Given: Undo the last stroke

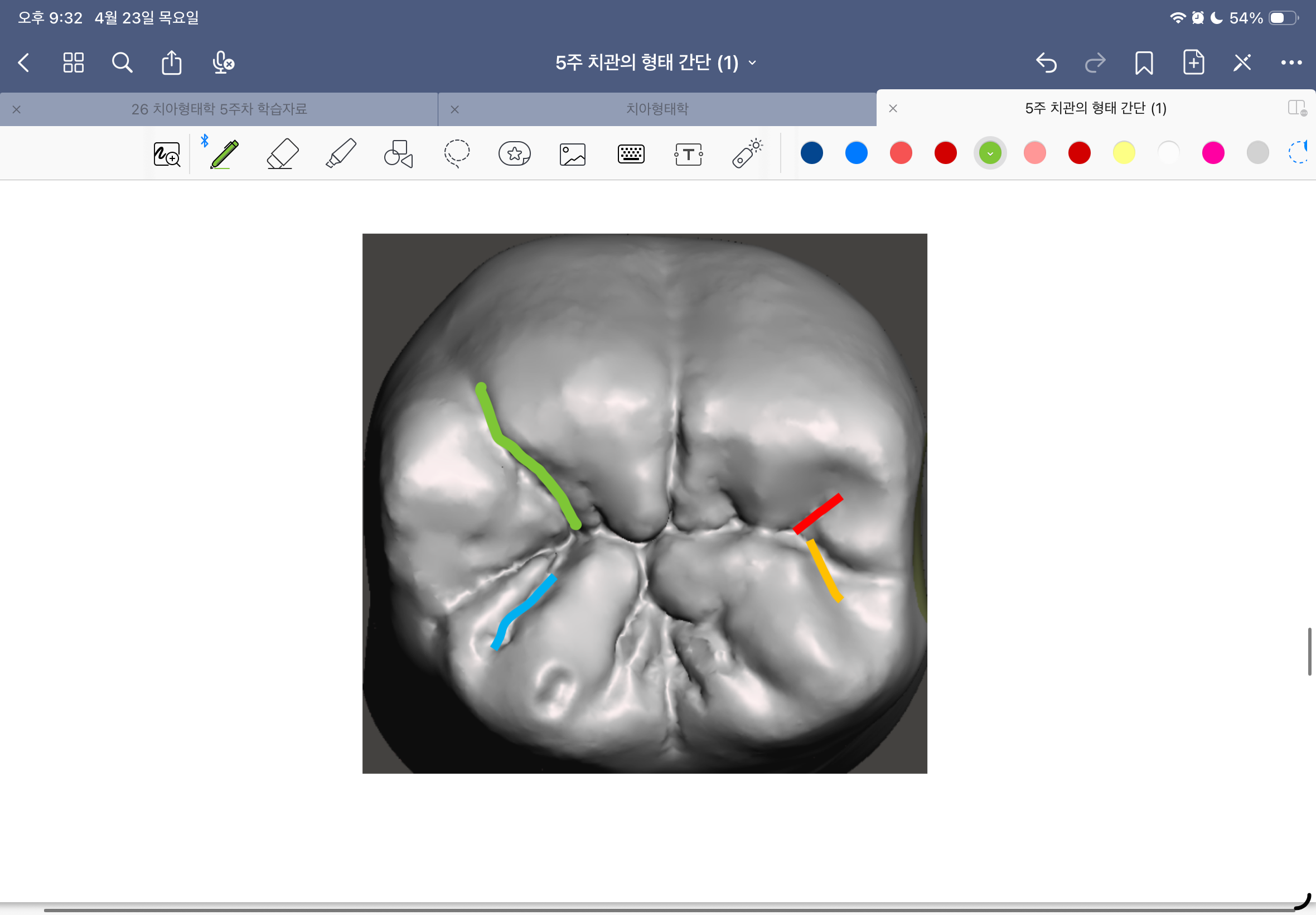Looking at the screenshot, I should (x=1046, y=62).
